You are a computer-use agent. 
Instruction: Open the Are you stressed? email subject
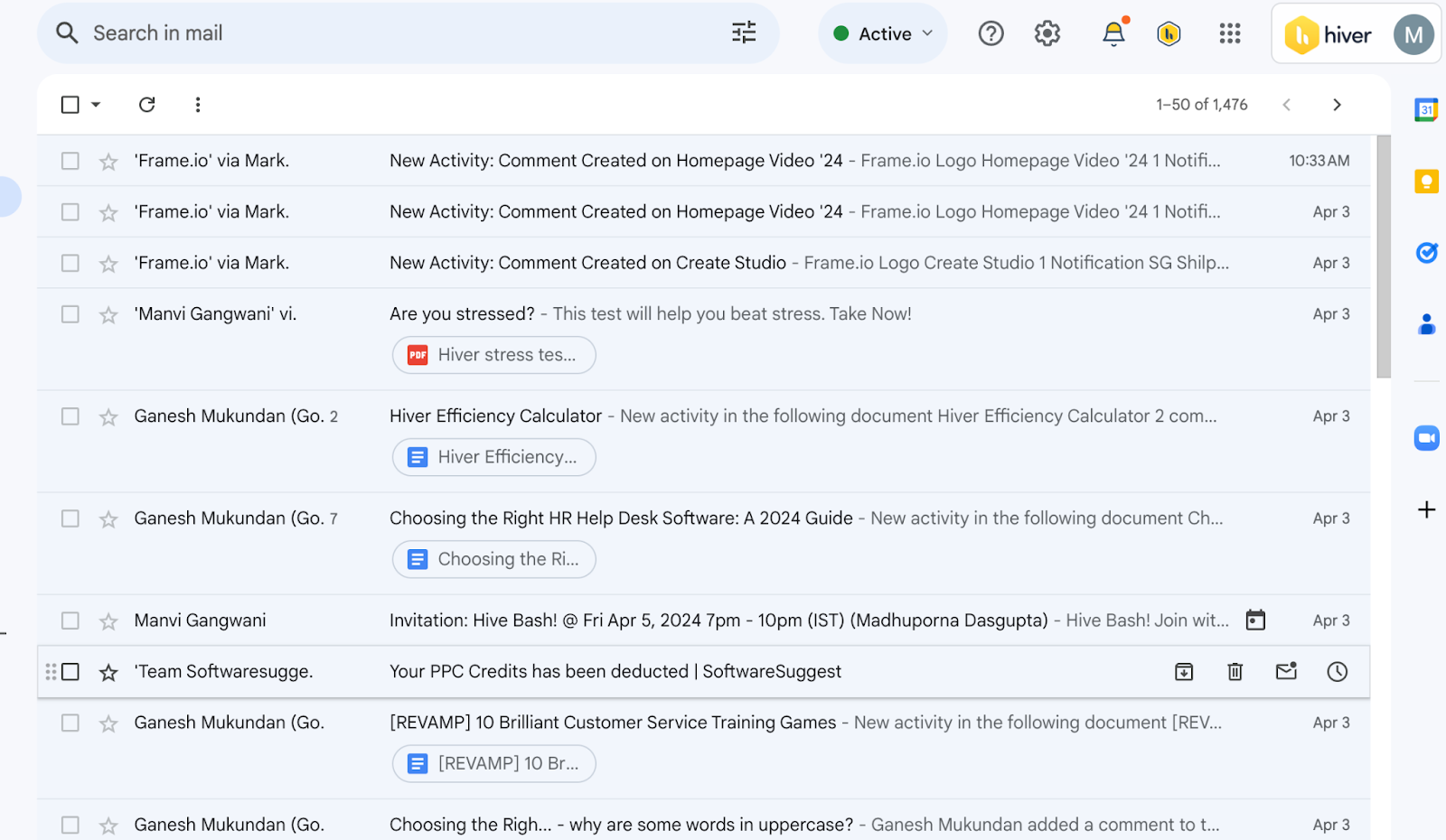pos(462,314)
